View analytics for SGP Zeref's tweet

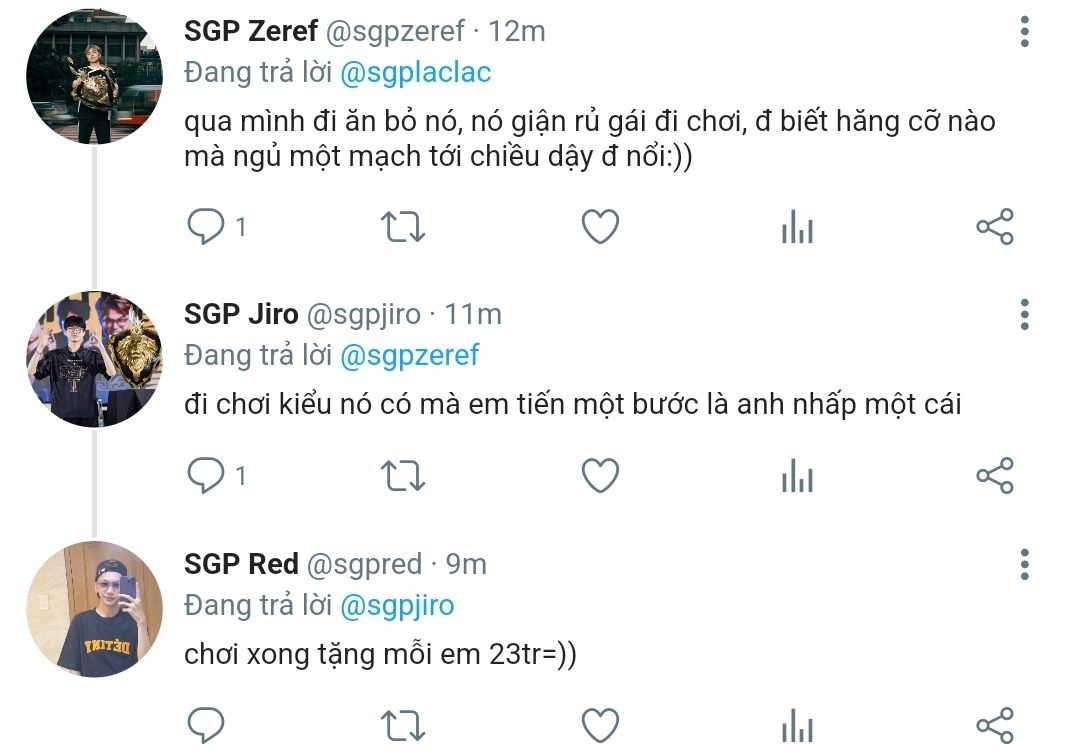coord(798,227)
